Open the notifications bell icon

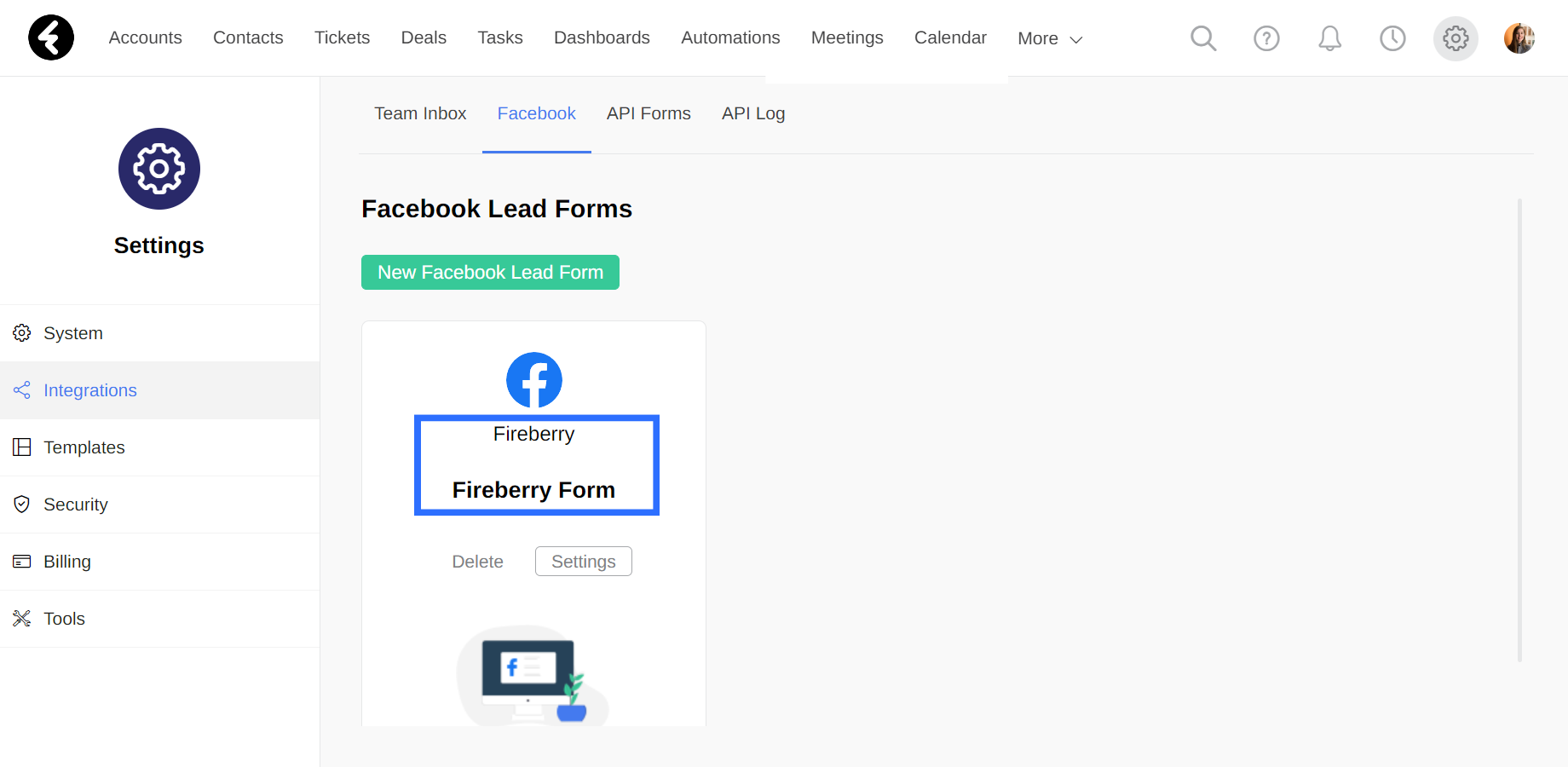click(x=1329, y=38)
